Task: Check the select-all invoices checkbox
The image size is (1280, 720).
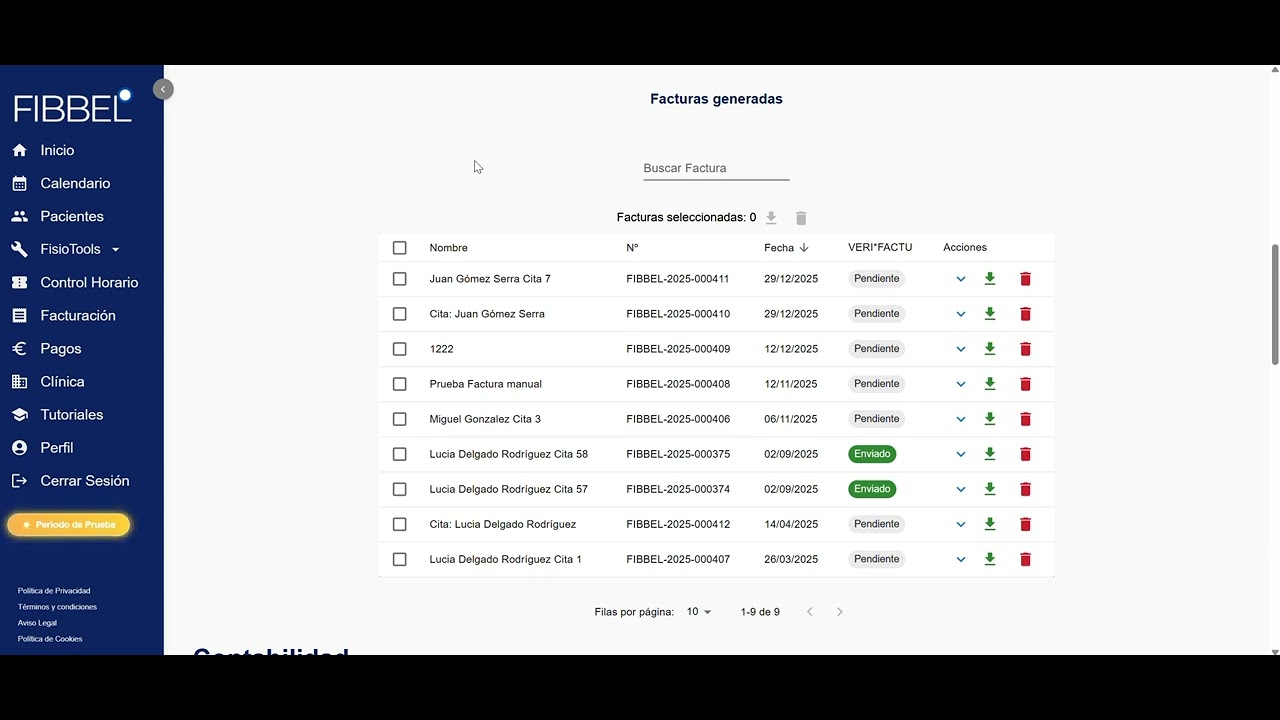Action: 400,248
